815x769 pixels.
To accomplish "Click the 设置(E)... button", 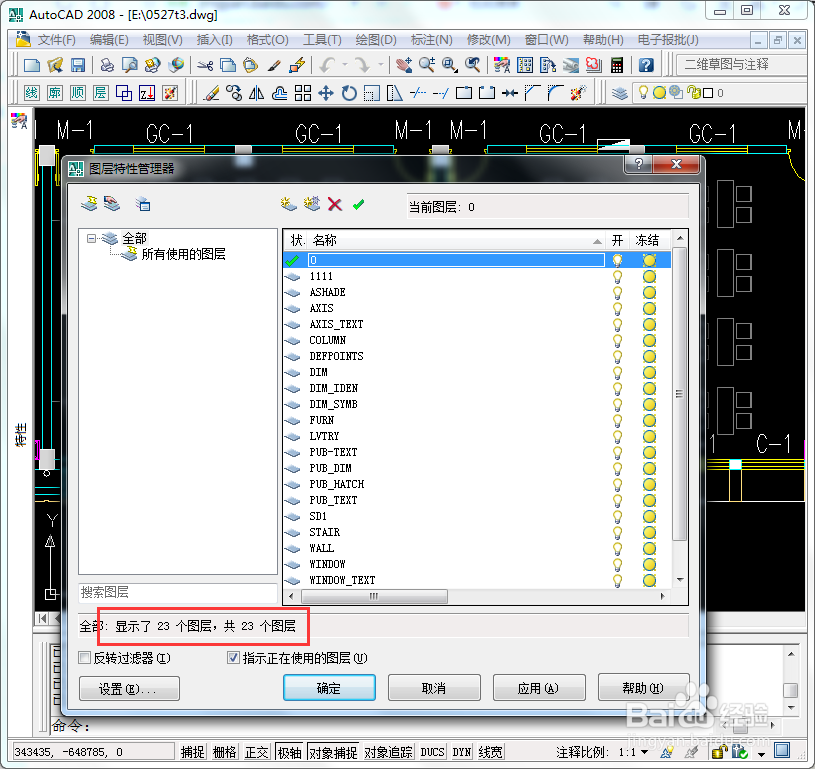I will point(129,688).
